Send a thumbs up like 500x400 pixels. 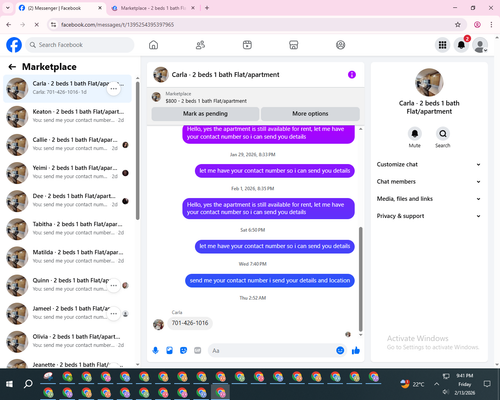[356, 350]
